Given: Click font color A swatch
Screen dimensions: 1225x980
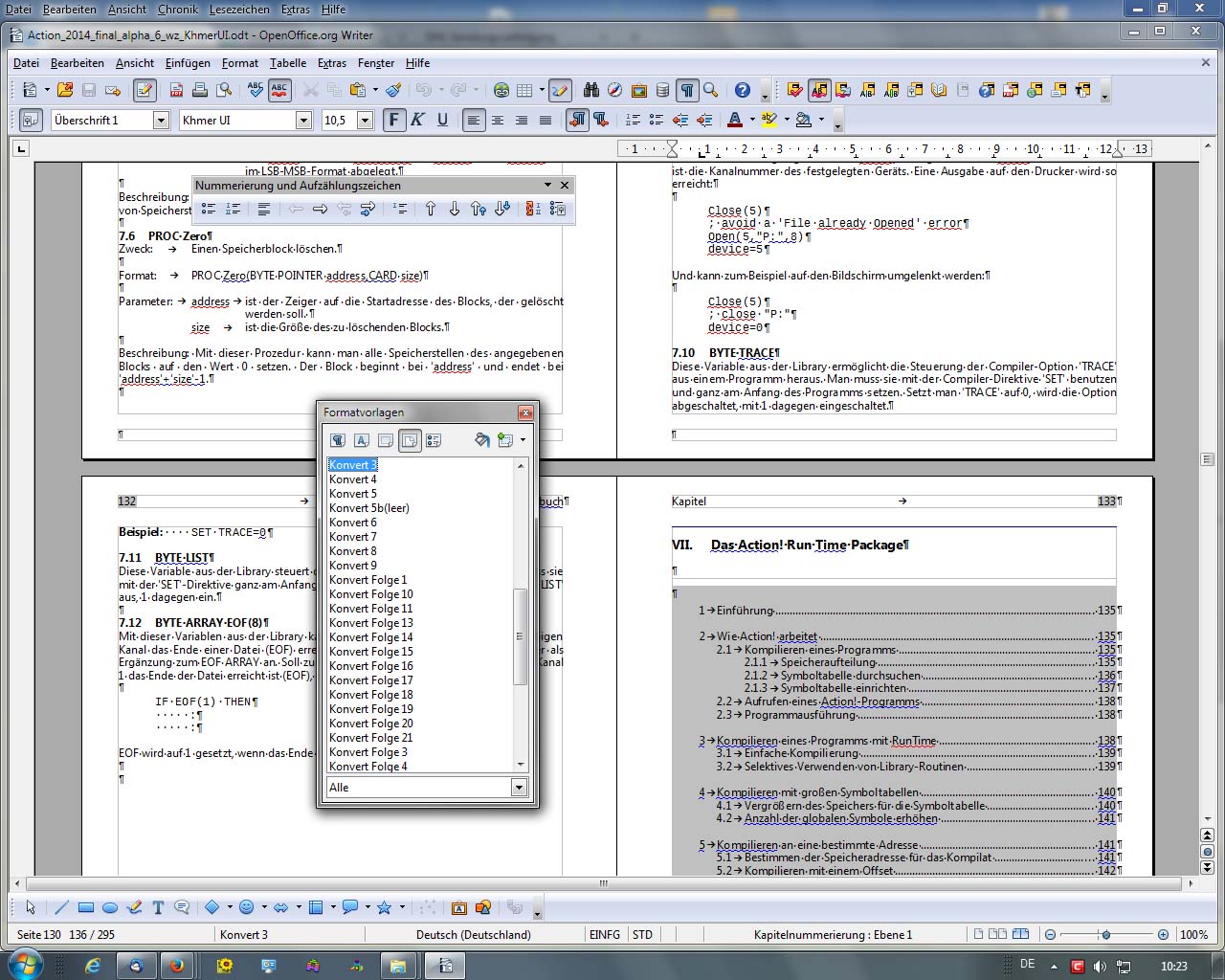Looking at the screenshot, I should point(735,120).
